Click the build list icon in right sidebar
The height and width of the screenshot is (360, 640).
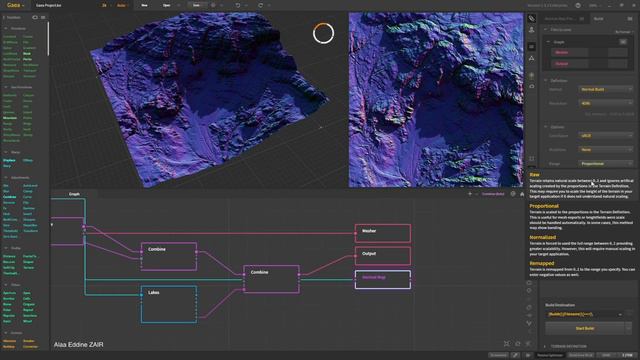click(x=531, y=47)
